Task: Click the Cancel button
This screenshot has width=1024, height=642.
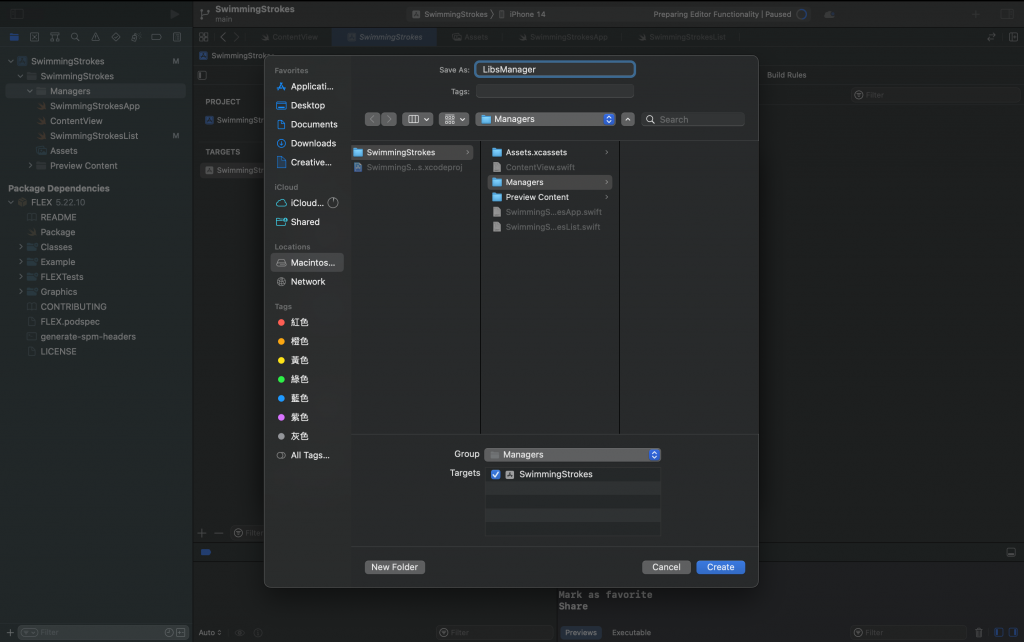Action: pos(666,567)
